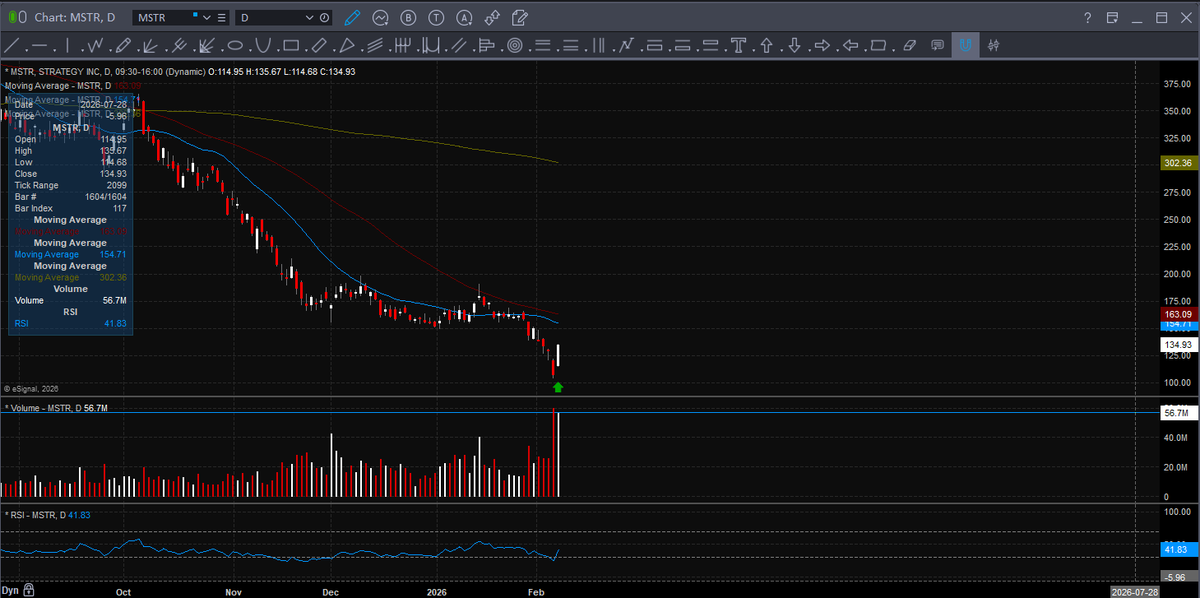Open the time template clock icon
The image size is (1200, 598).
pyautogui.click(x=325, y=17)
